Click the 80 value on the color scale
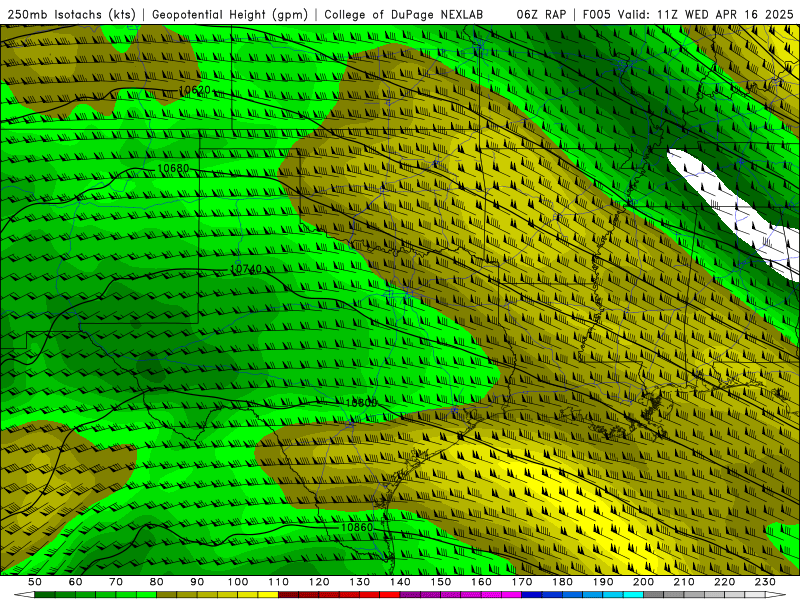Viewport: 800px width, 600px height. 157,582
